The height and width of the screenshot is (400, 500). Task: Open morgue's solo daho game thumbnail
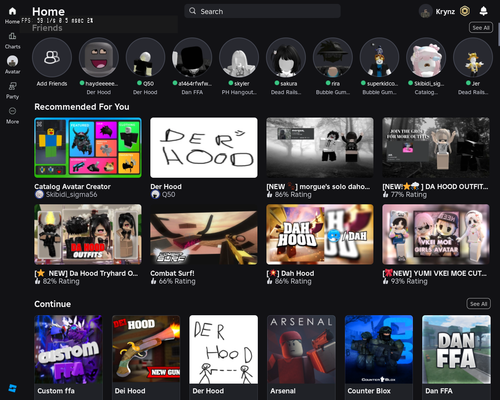tap(320, 147)
